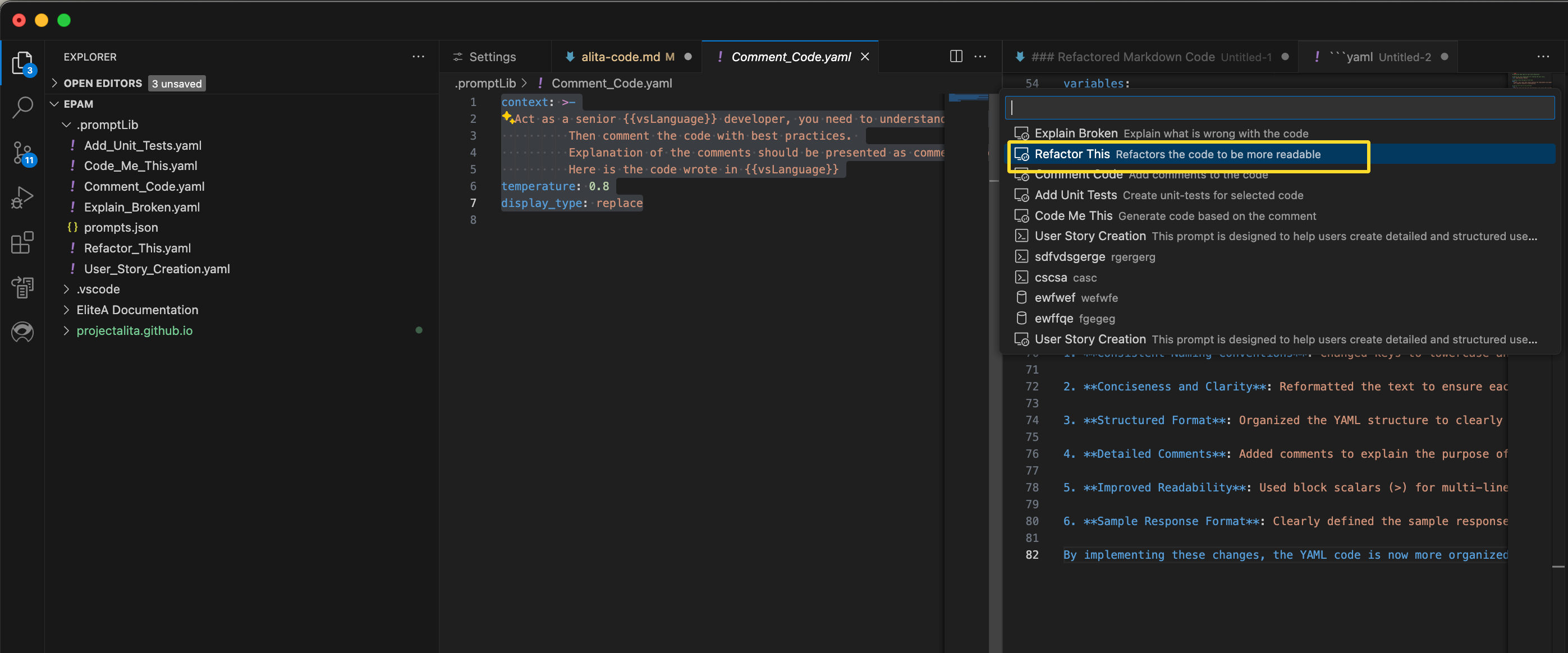This screenshot has height=653, width=1568.
Task: Select first User Story Creation entry with terminal icon
Action: 1280,236
